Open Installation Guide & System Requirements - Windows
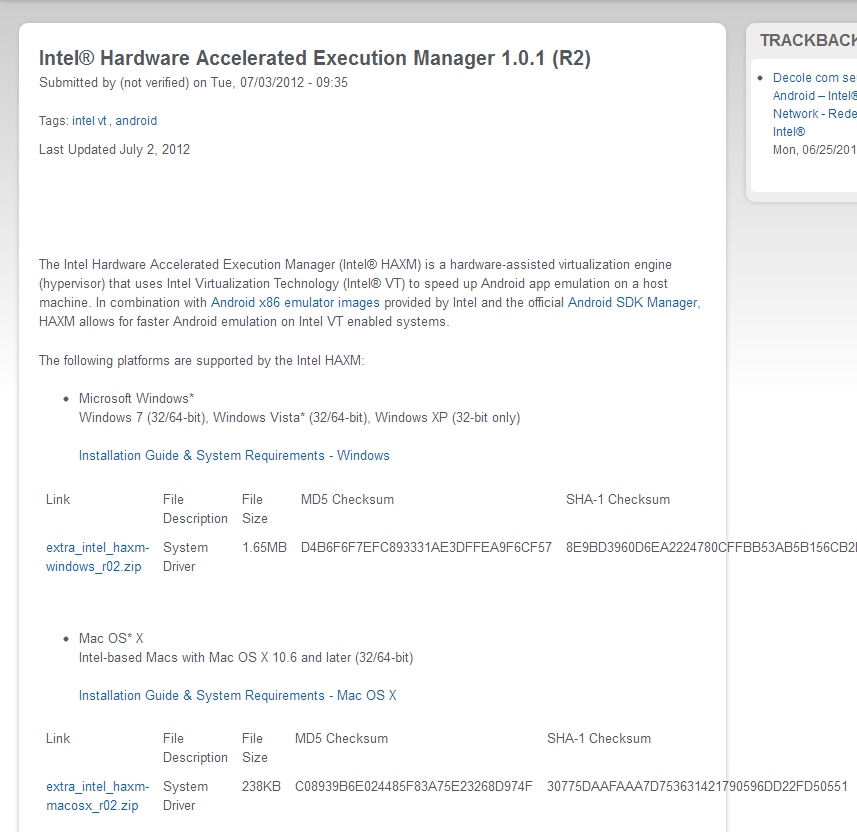This screenshot has width=857, height=832. pyautogui.click(x=234, y=455)
